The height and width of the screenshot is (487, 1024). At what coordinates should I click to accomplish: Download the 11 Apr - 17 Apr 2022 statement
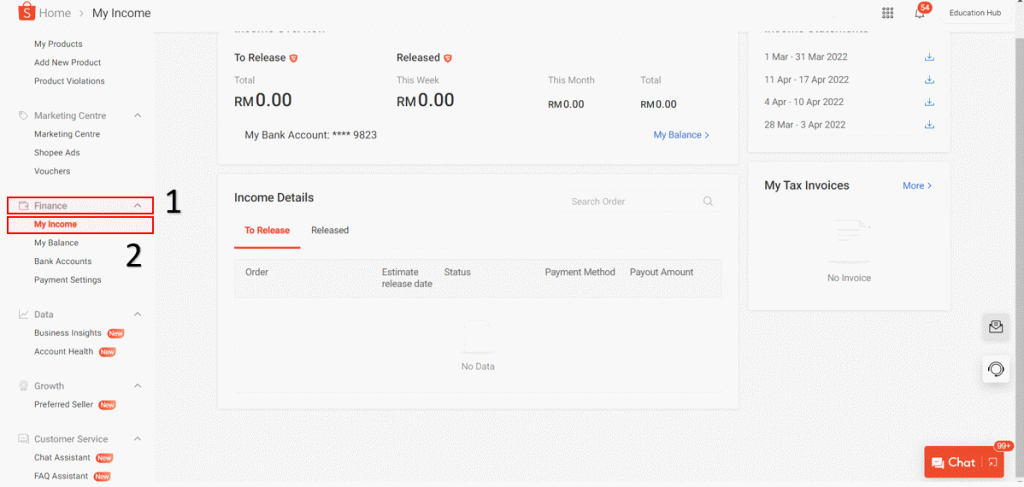pos(929,80)
